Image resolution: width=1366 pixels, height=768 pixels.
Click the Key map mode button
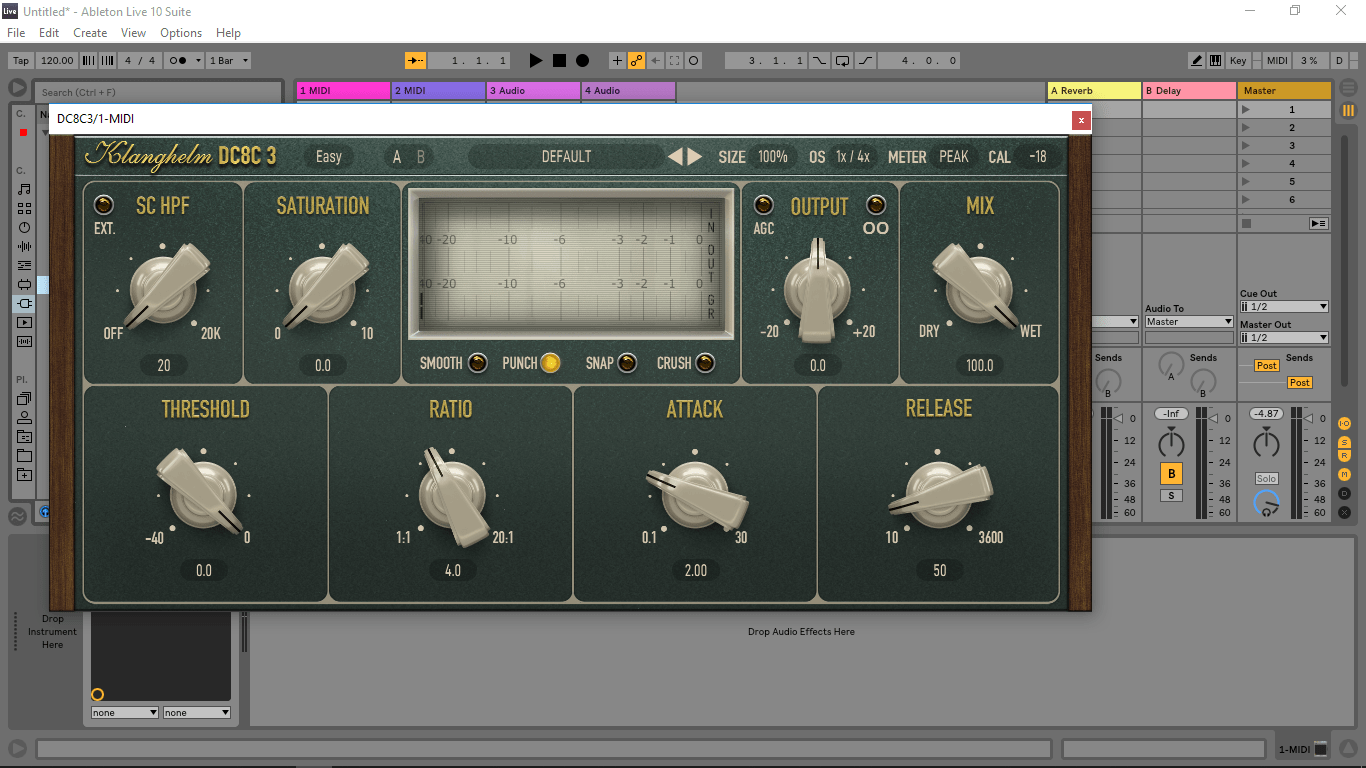(1238, 61)
